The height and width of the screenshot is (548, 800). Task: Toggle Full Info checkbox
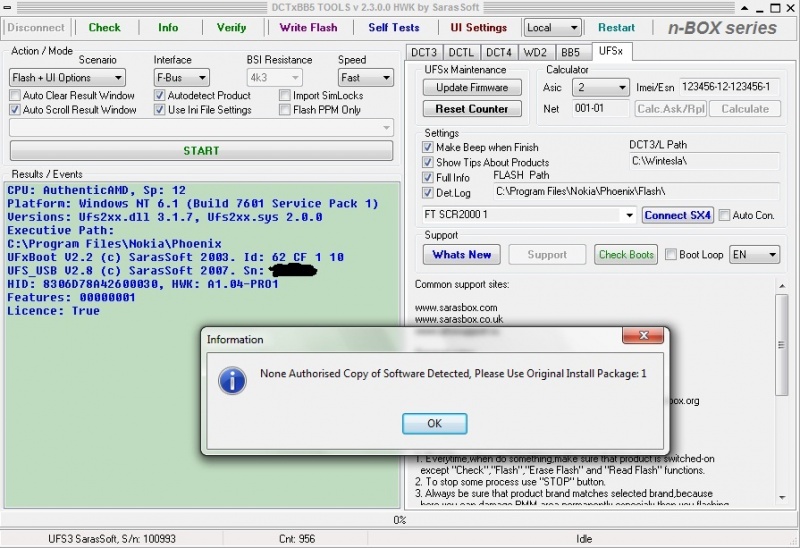tap(428, 178)
